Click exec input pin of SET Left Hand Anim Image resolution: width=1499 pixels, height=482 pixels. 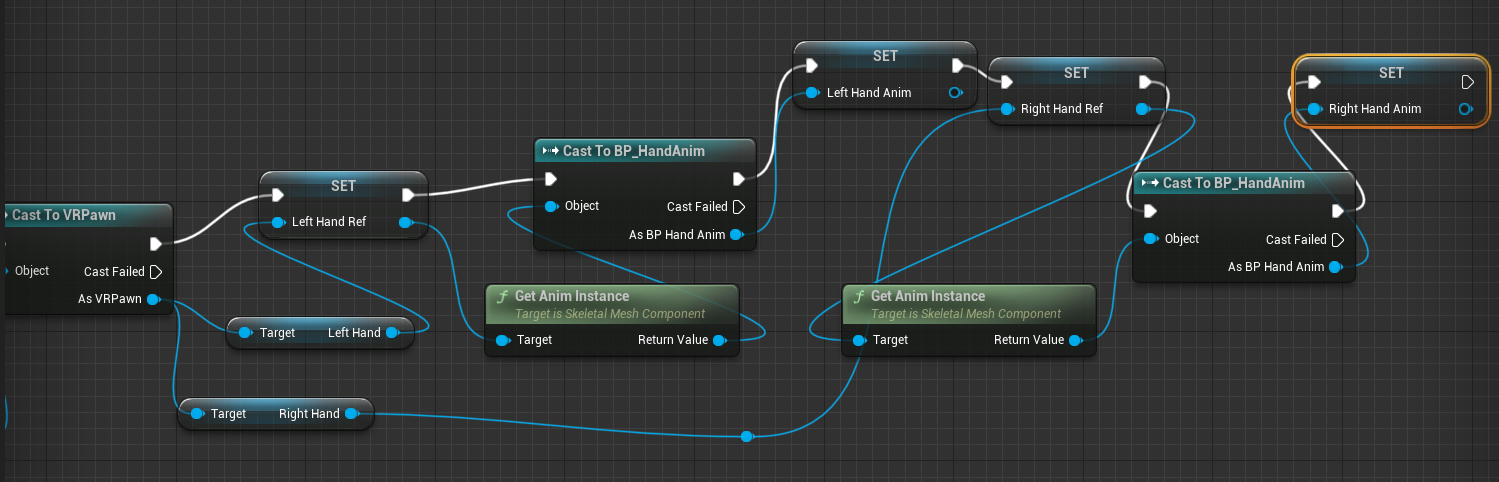pos(812,66)
